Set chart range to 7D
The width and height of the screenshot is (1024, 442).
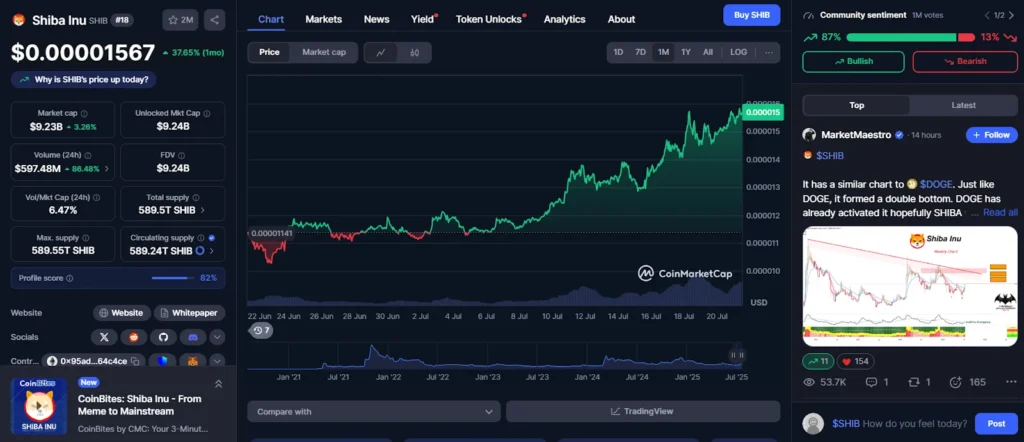tap(641, 52)
